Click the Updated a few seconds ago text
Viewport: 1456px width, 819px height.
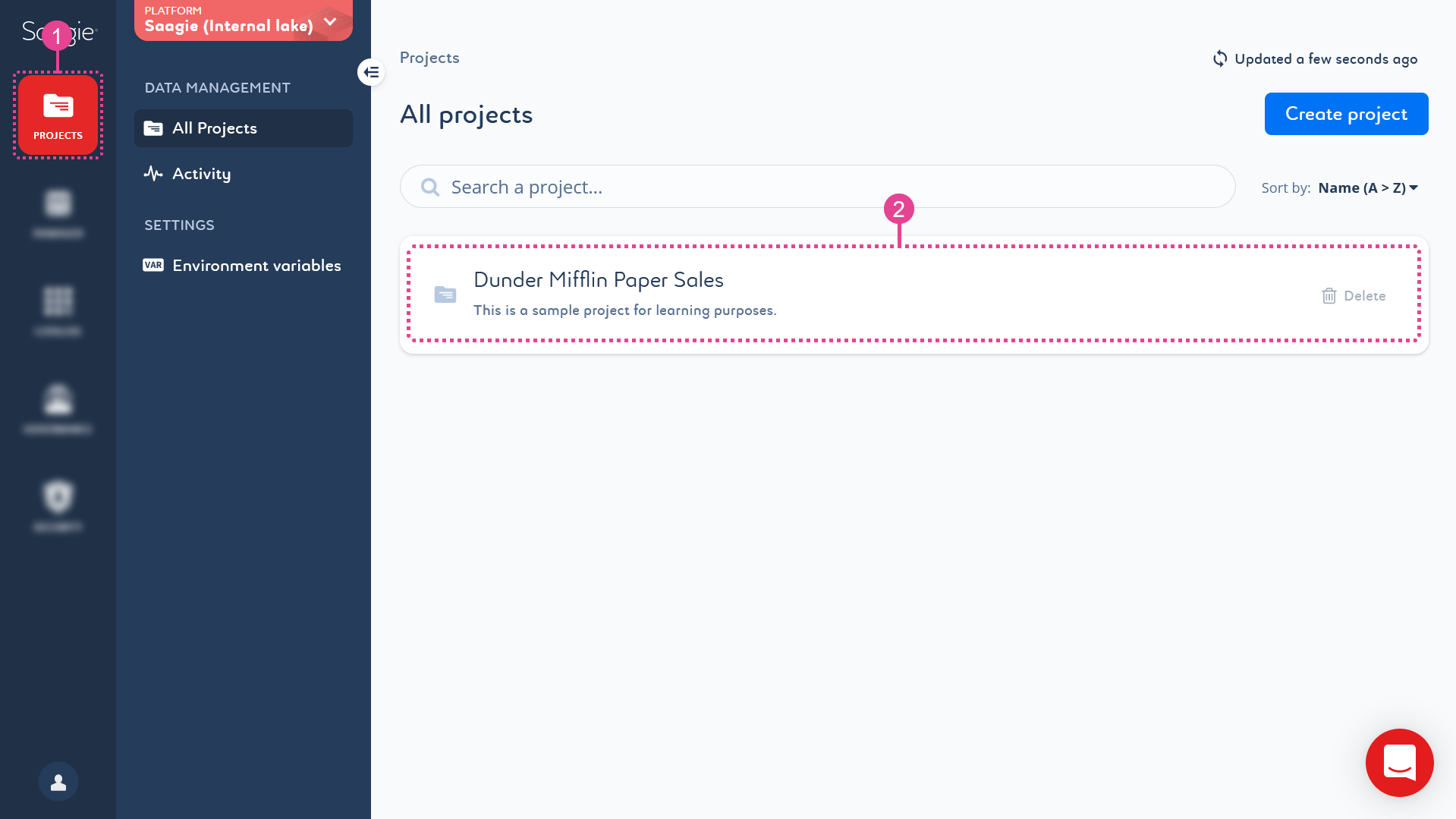coord(1325,59)
